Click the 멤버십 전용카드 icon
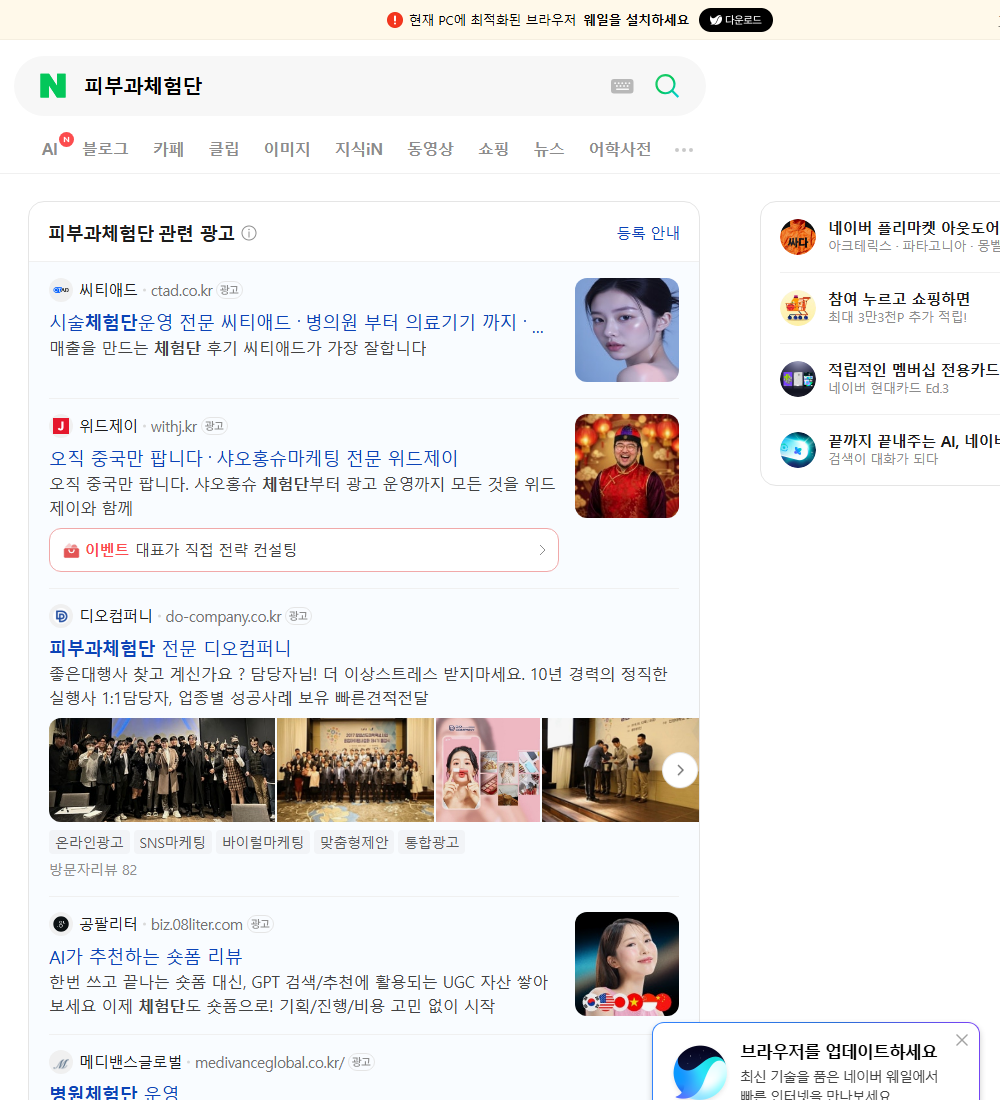Viewport: 1000px width, 1100px height. [798, 379]
